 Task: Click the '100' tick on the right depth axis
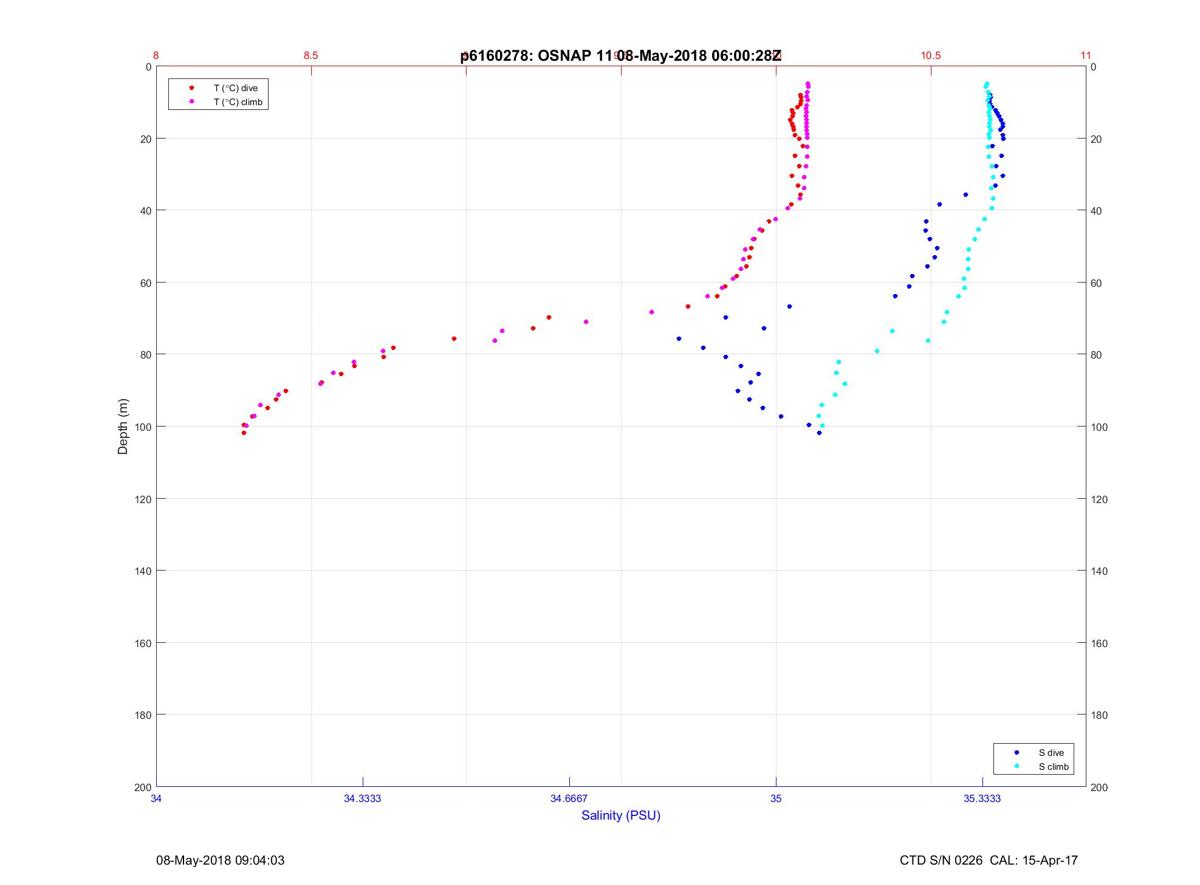(x=1100, y=427)
